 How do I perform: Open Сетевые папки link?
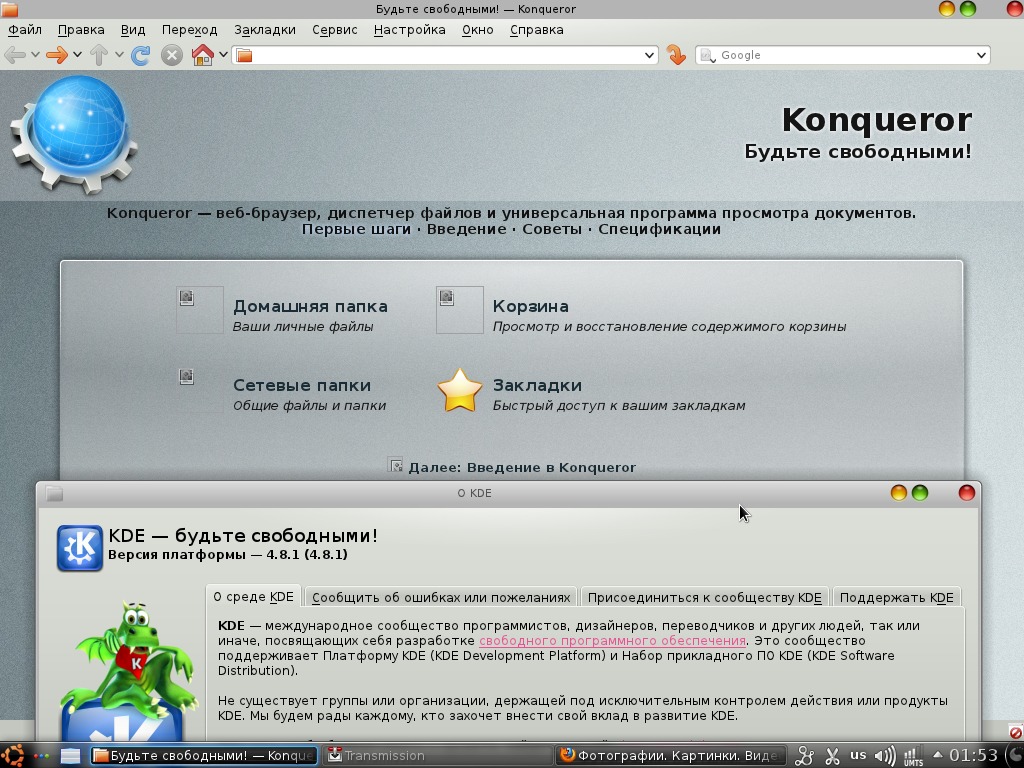coord(302,385)
